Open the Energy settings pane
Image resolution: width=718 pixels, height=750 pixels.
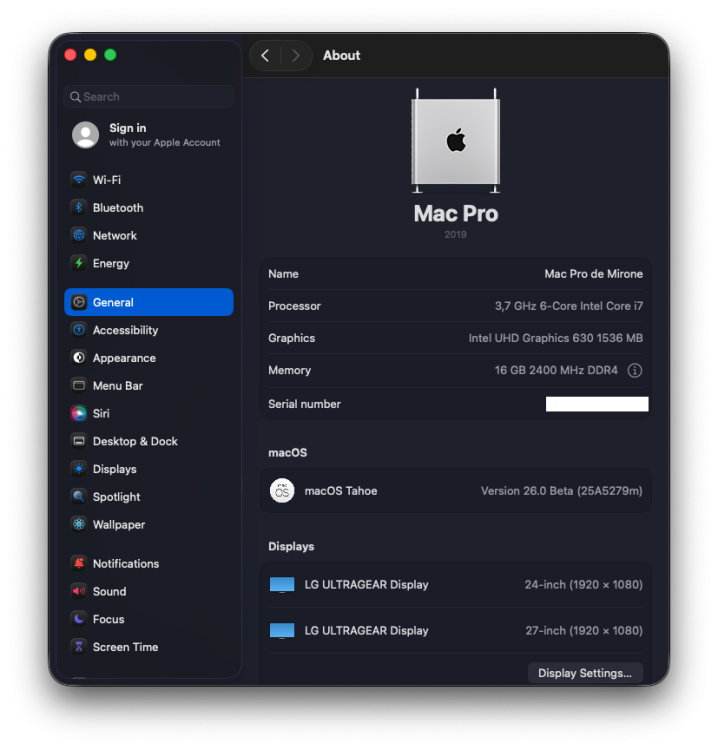tap(149, 263)
